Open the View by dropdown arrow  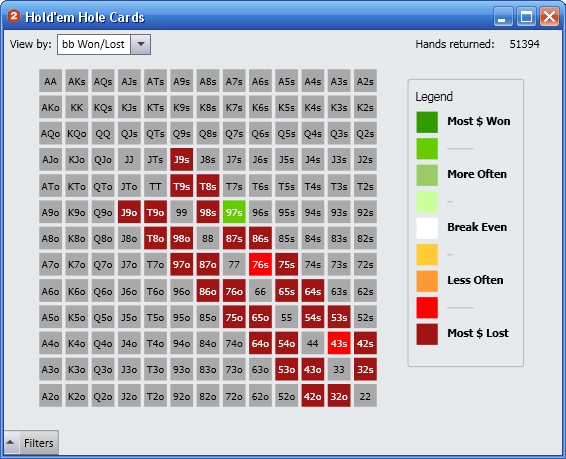click(x=141, y=44)
